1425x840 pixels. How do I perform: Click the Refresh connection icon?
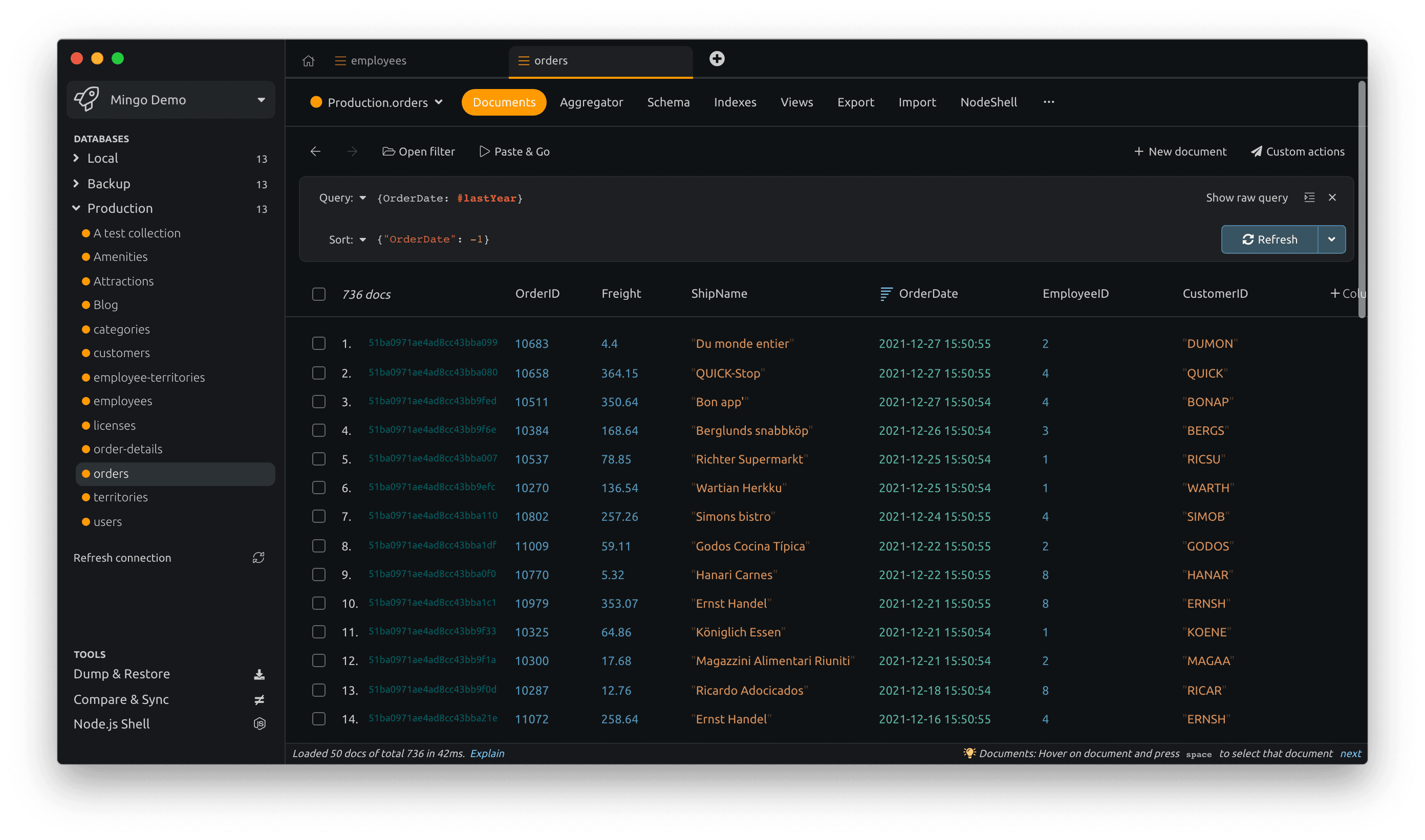[x=259, y=558]
